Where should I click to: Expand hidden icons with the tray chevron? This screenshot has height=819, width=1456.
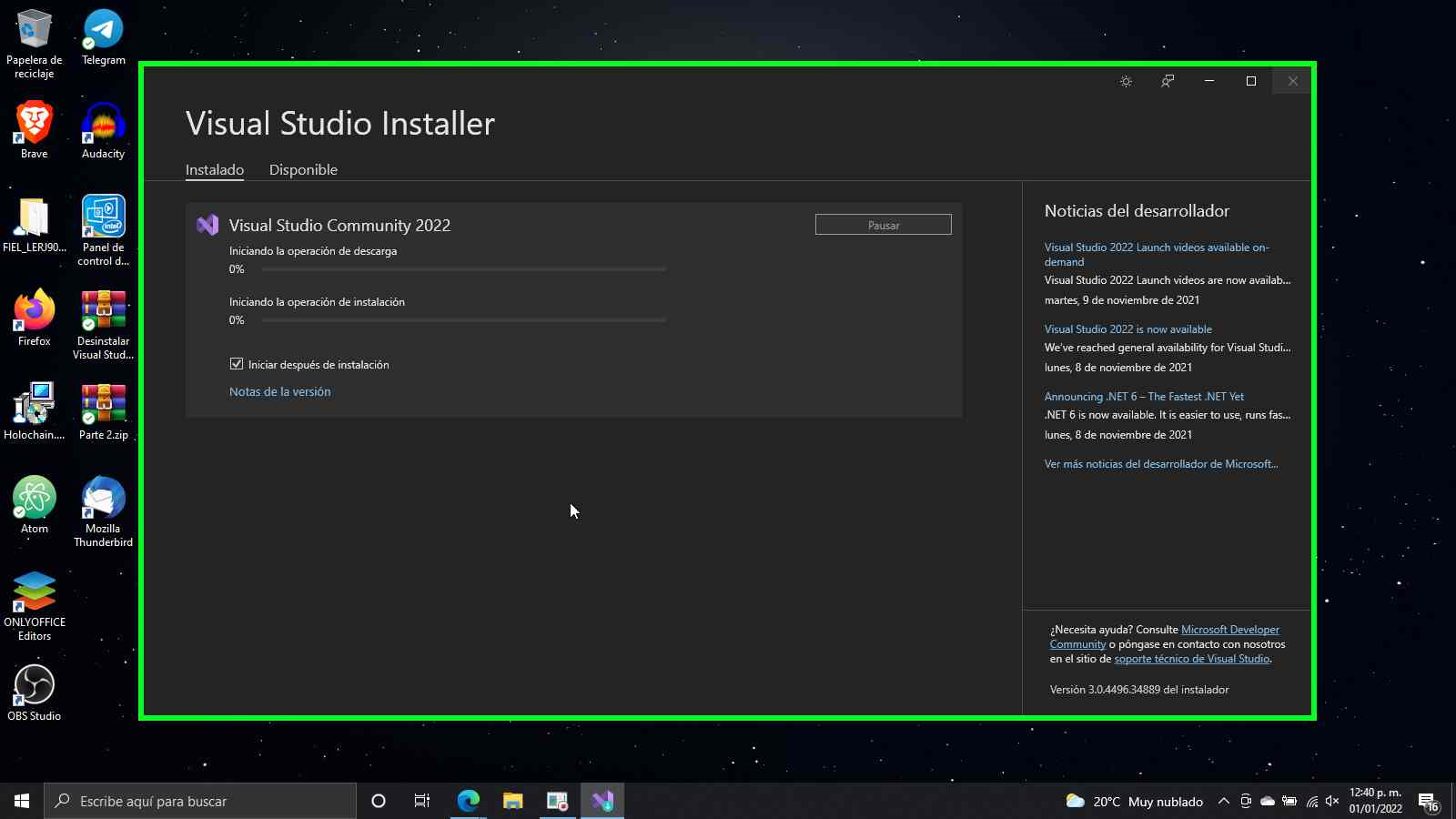pyautogui.click(x=1224, y=802)
